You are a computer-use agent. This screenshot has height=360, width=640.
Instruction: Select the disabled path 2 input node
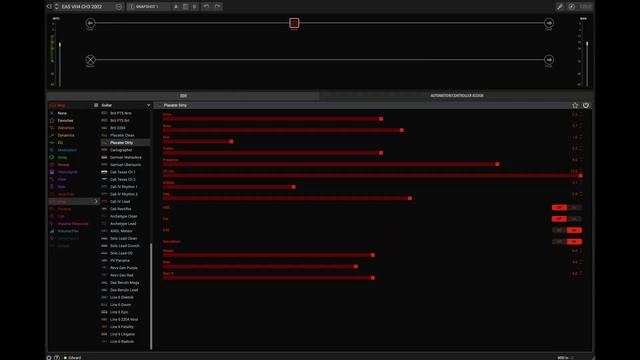[90, 60]
